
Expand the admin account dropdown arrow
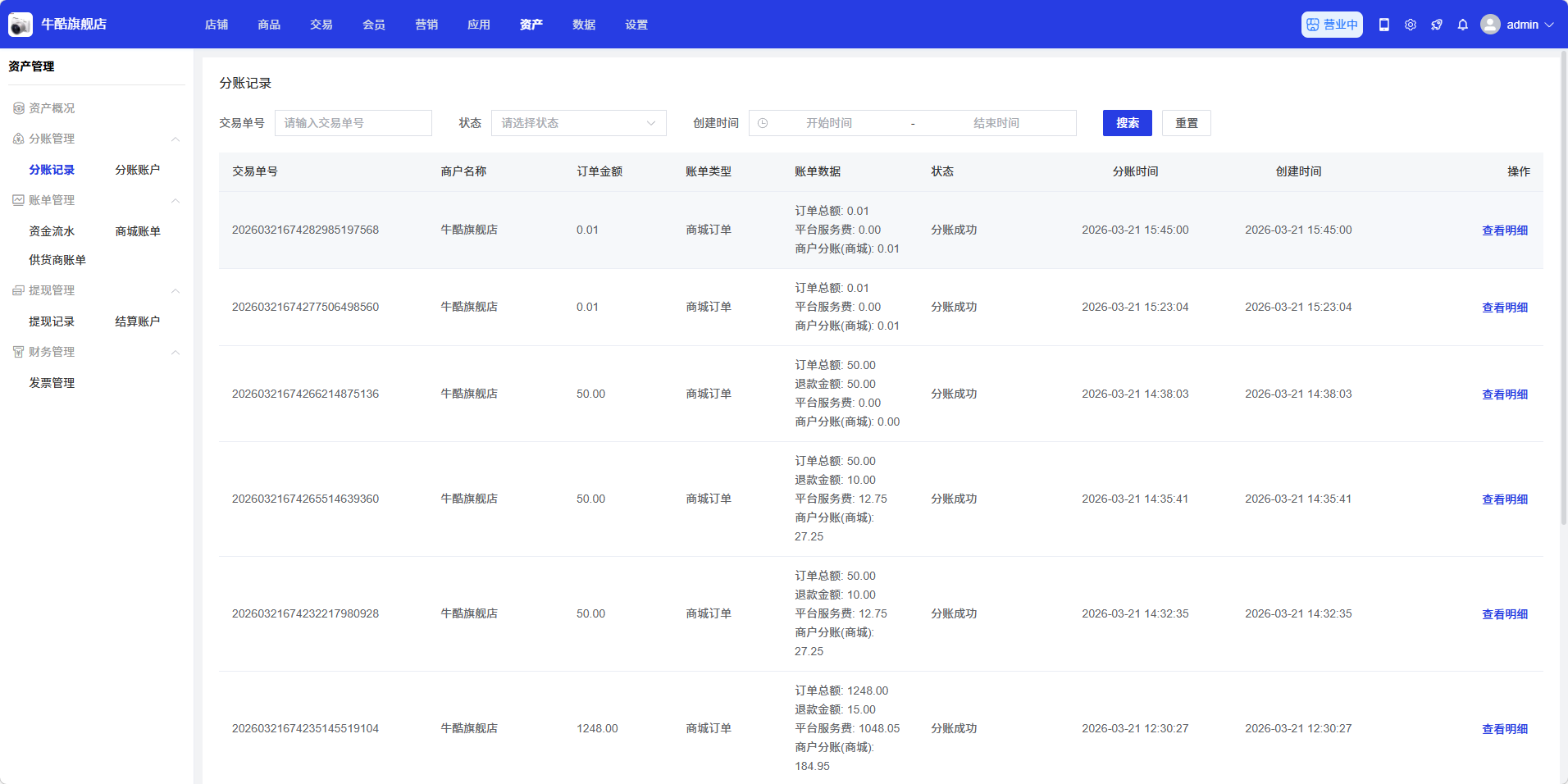(1549, 25)
